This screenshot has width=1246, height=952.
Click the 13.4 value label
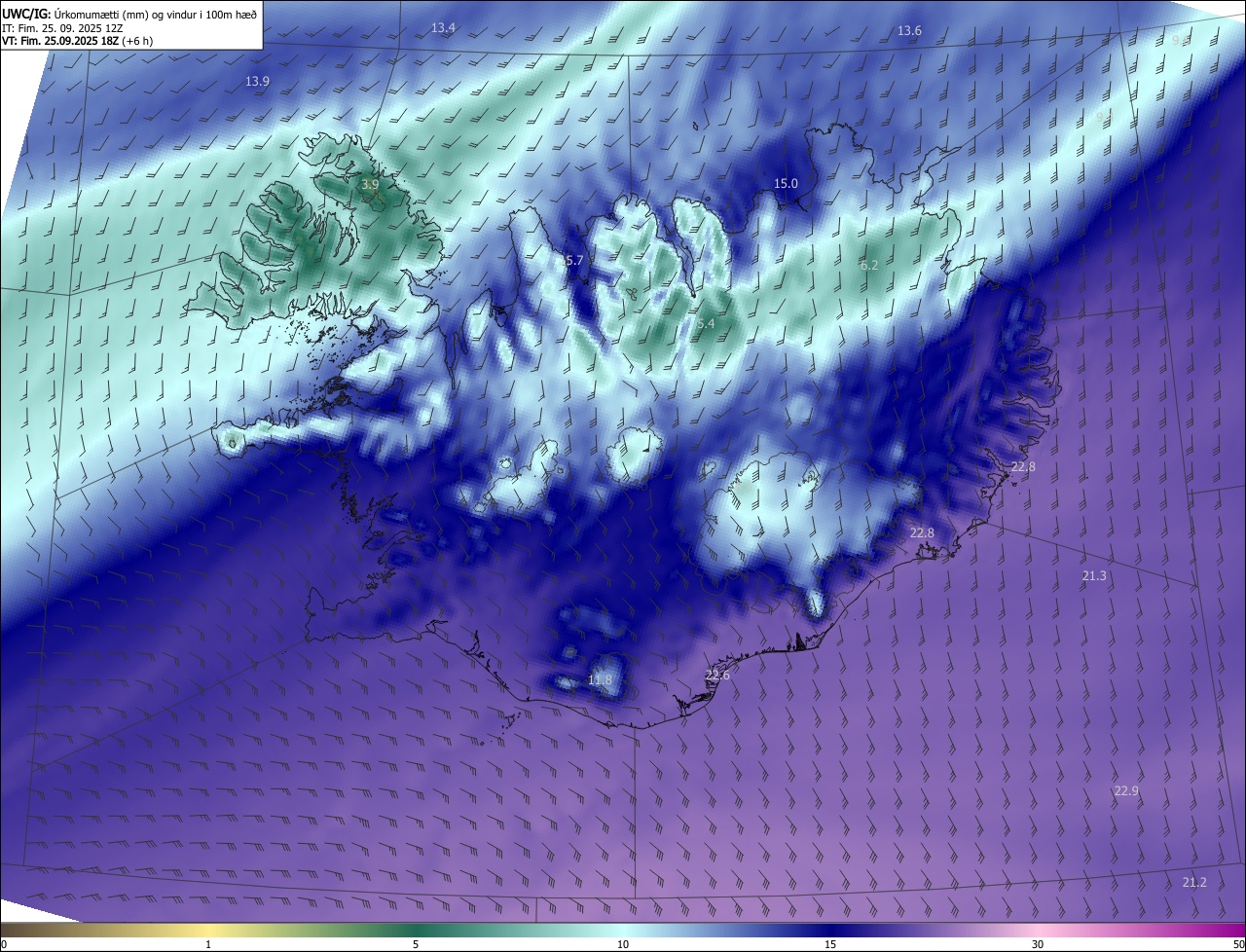(x=443, y=28)
